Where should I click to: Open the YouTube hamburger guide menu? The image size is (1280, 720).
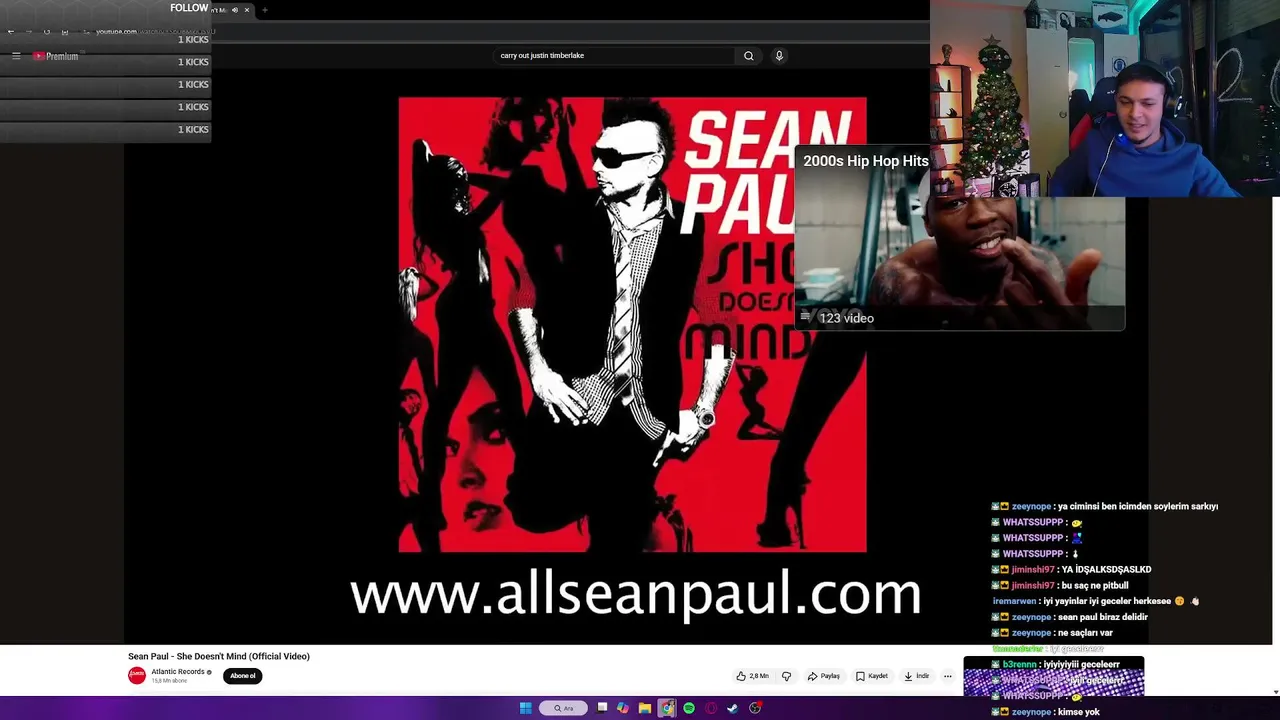(x=16, y=56)
